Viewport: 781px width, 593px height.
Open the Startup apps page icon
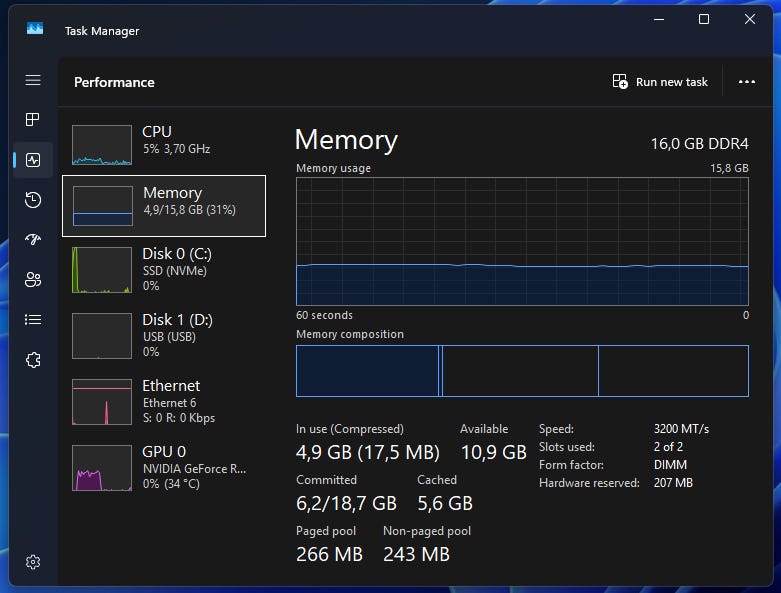(x=33, y=239)
